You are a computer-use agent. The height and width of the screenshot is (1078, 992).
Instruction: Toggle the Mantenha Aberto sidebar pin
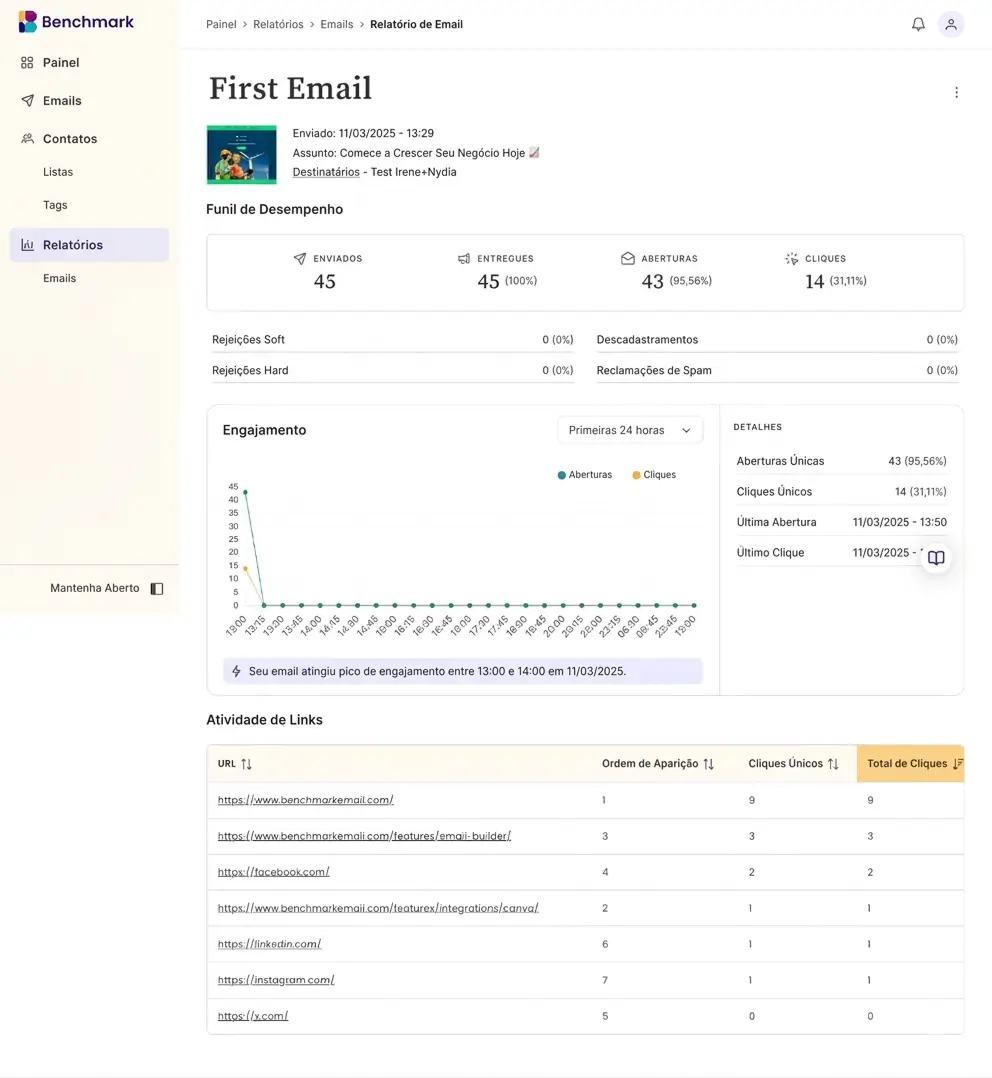pos(157,589)
